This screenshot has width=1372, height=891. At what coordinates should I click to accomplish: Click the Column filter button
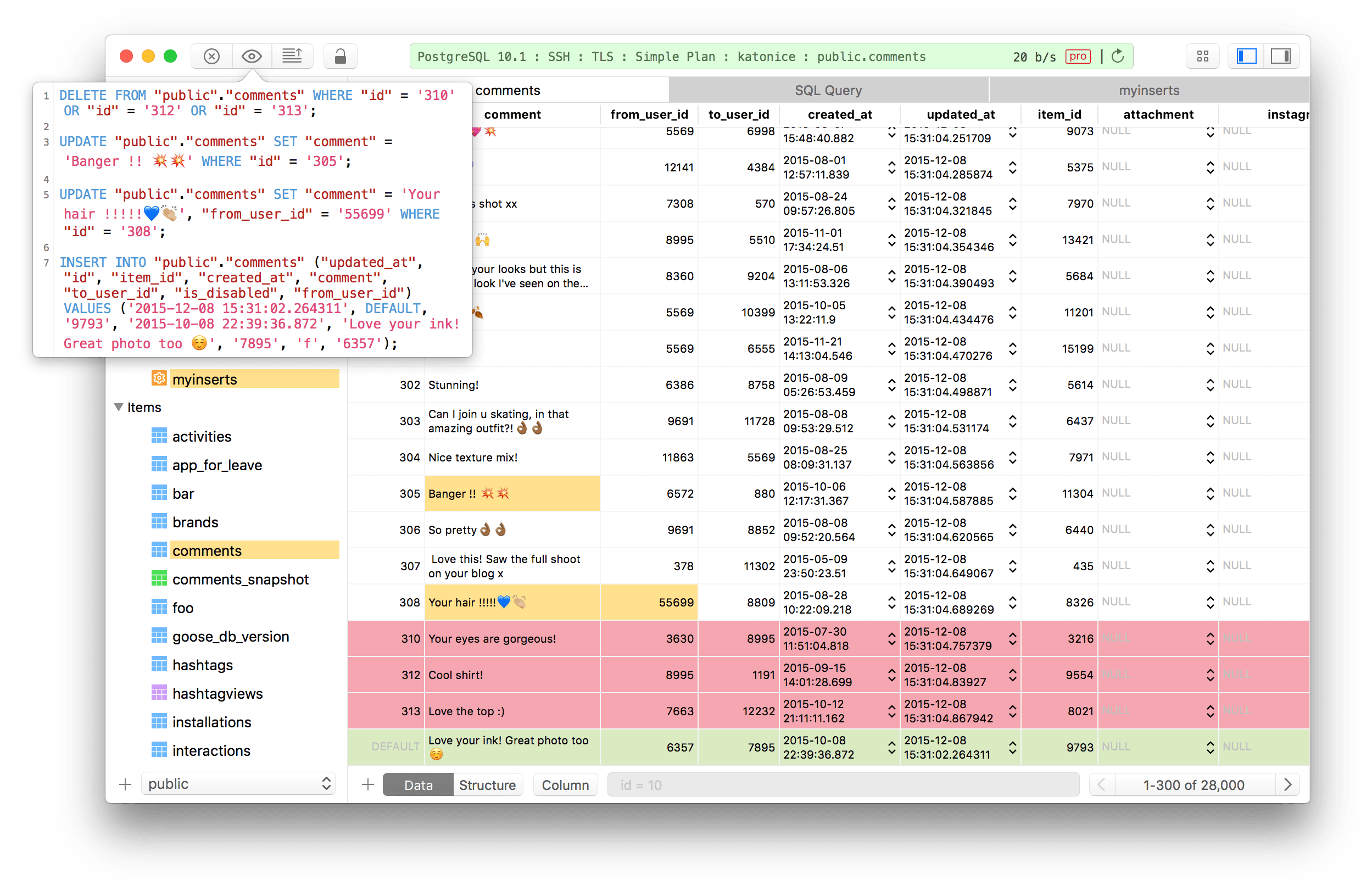tap(565, 785)
